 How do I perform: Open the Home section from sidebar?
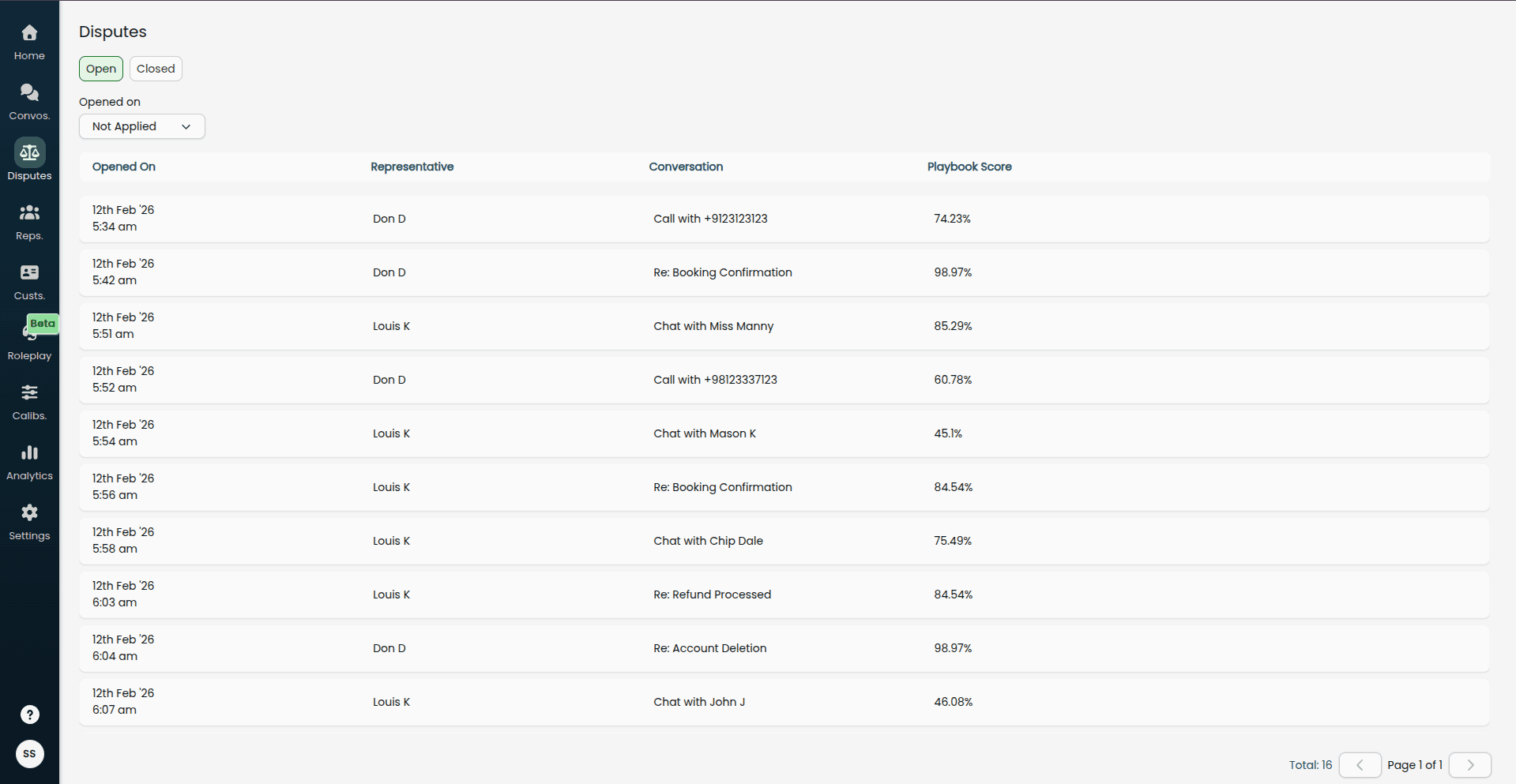pyautogui.click(x=29, y=39)
